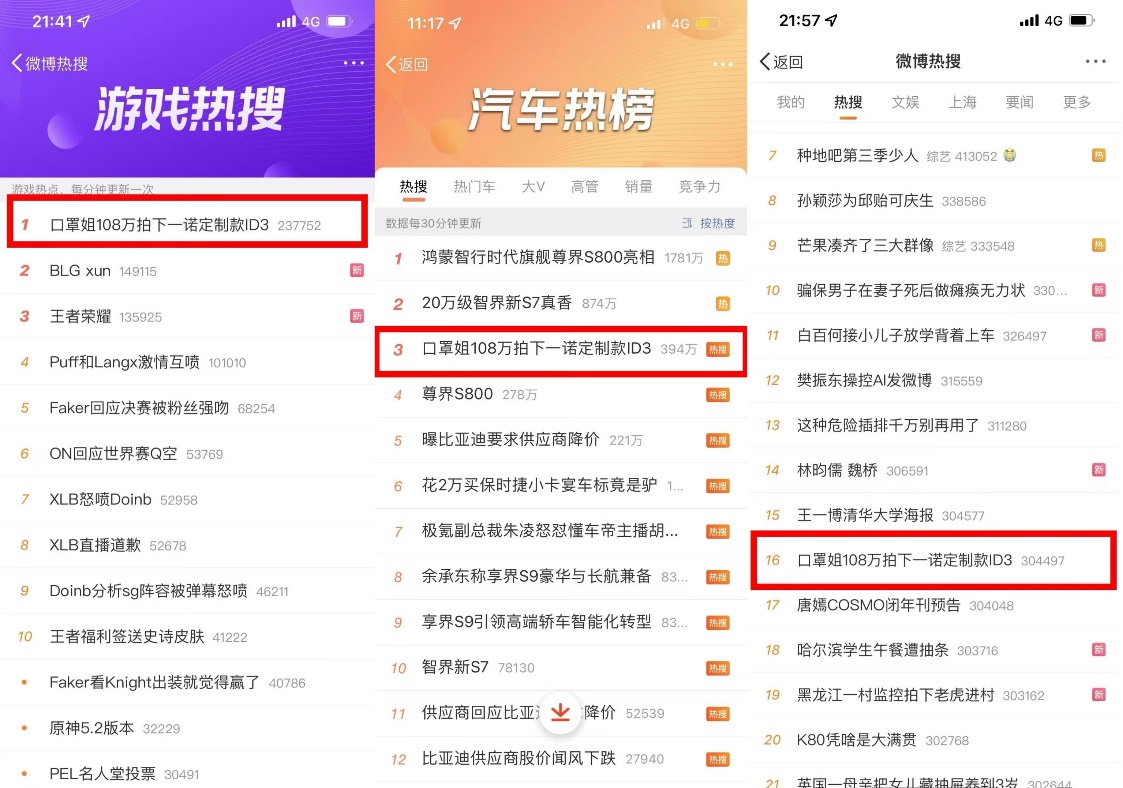
Task: Switch to the 热门车 tab
Action: (474, 187)
